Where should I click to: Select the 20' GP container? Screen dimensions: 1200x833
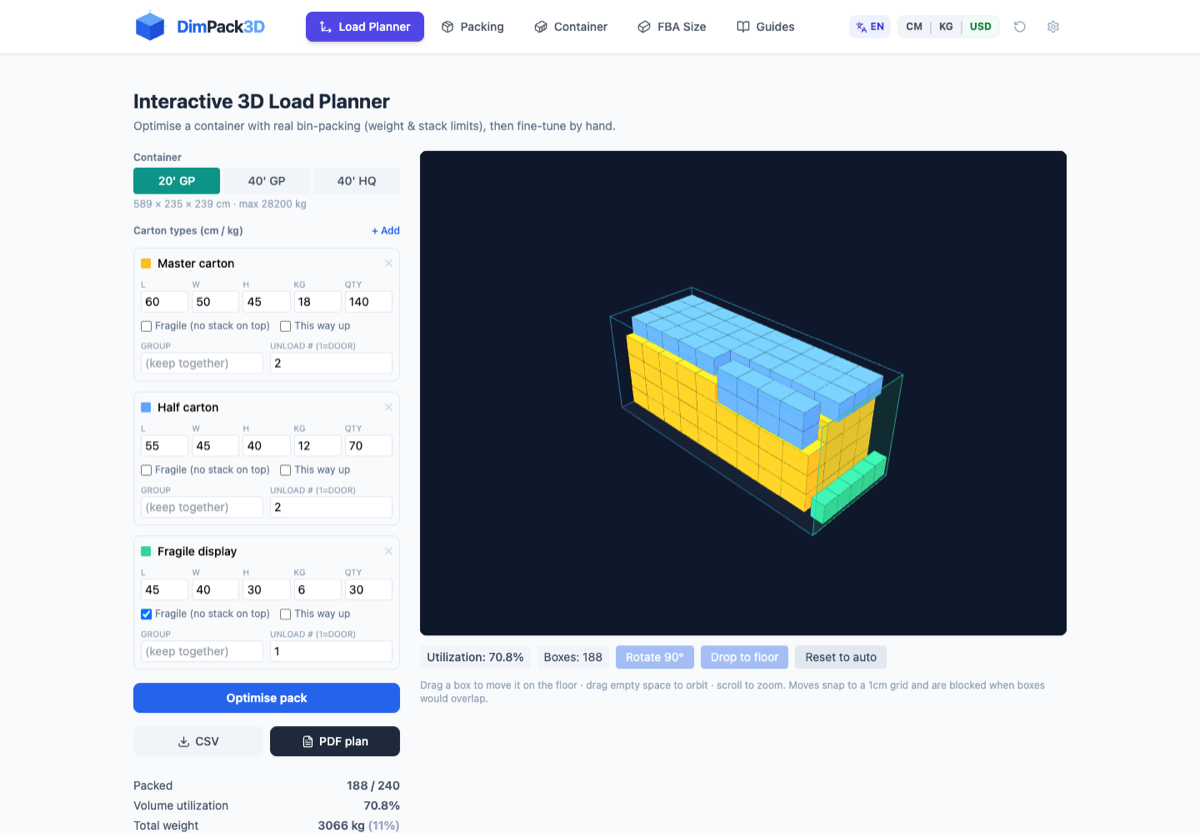pyautogui.click(x=176, y=181)
